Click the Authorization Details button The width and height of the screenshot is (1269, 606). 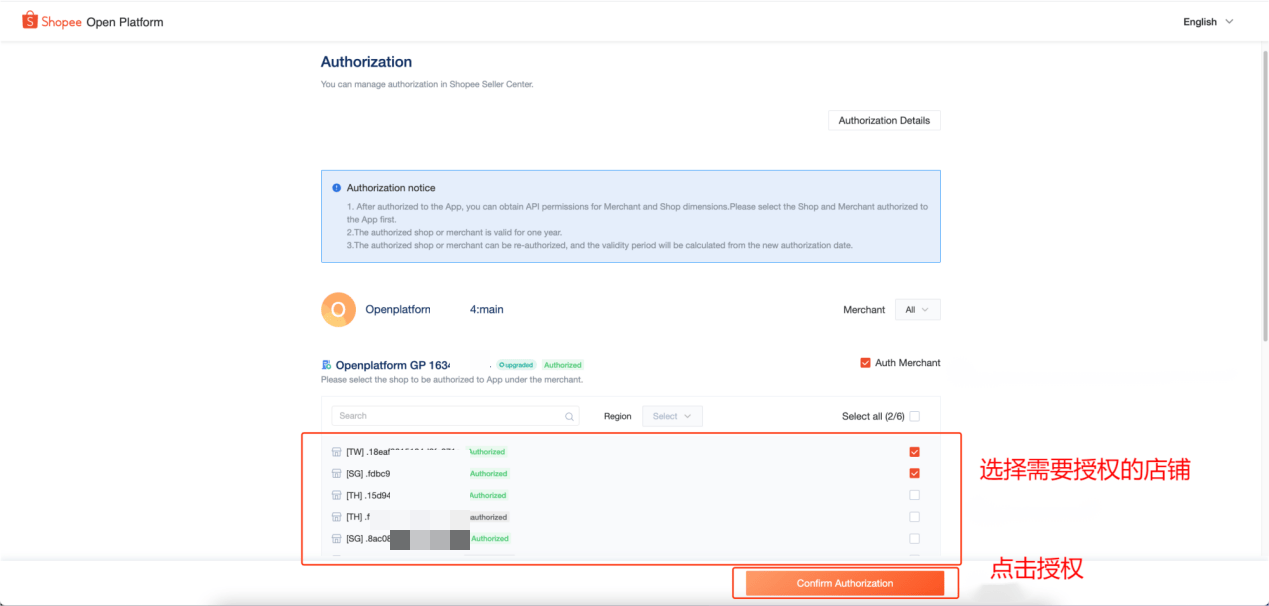pyautogui.click(x=884, y=120)
